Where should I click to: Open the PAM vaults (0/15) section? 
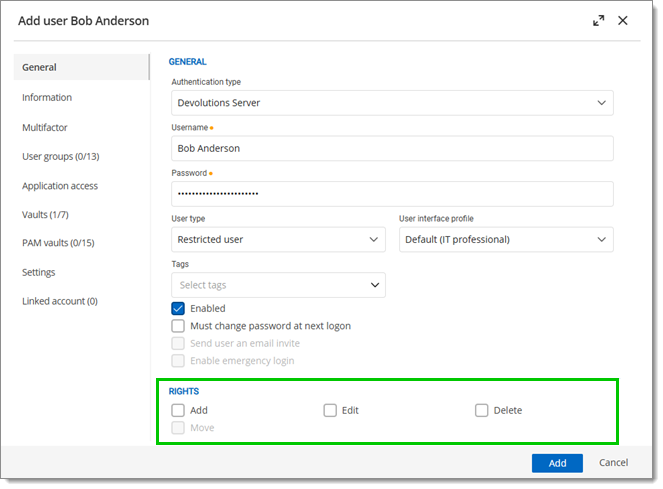pos(58,243)
